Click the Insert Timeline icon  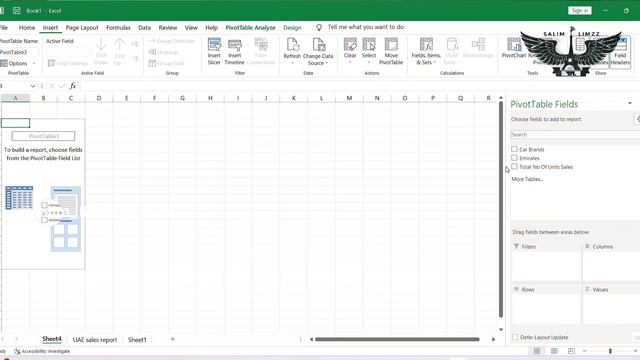pos(235,45)
